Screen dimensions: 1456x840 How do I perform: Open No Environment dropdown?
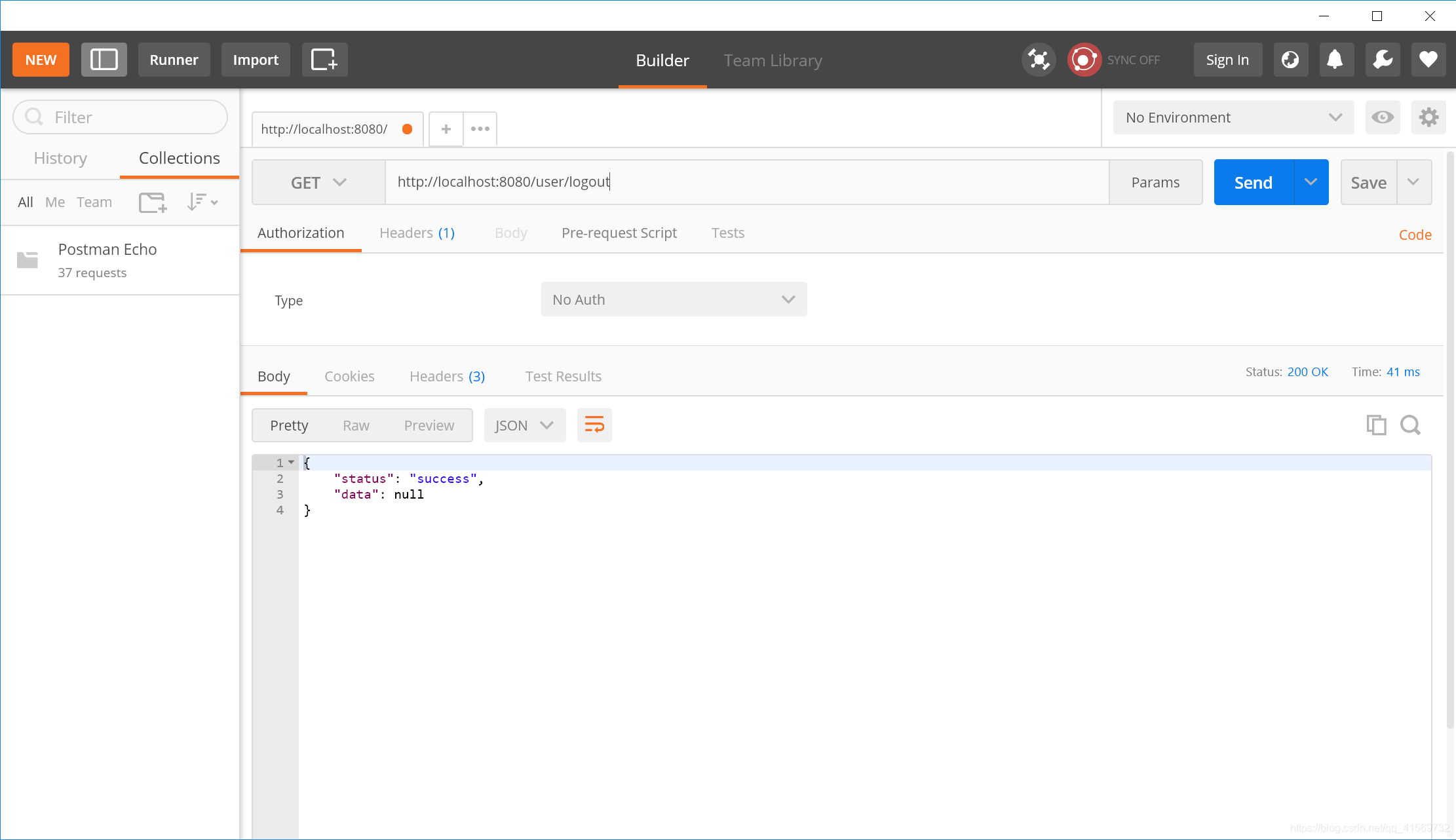click(x=1232, y=117)
